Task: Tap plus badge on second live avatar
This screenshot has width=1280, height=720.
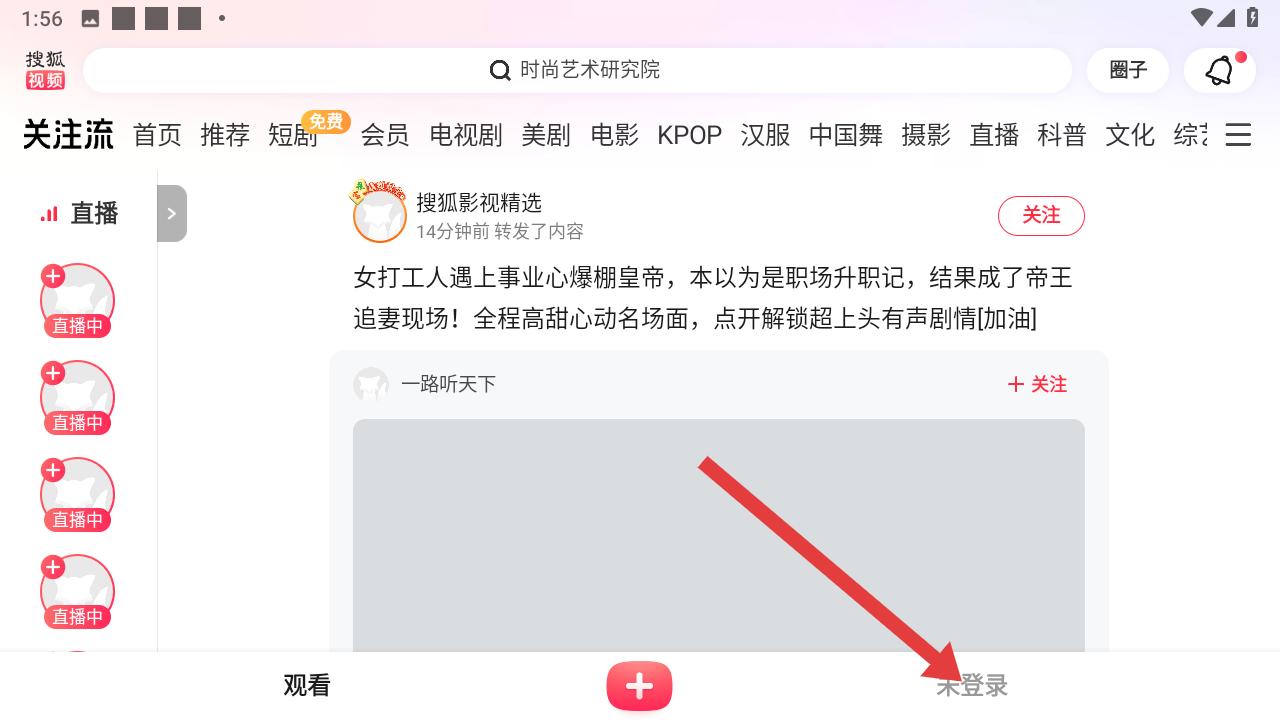Action: click(x=53, y=373)
